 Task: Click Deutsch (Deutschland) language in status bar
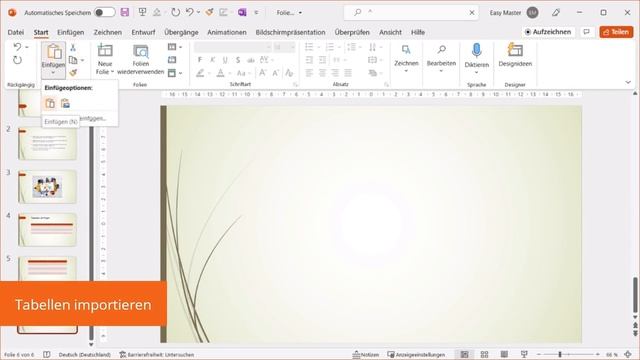(x=84, y=355)
